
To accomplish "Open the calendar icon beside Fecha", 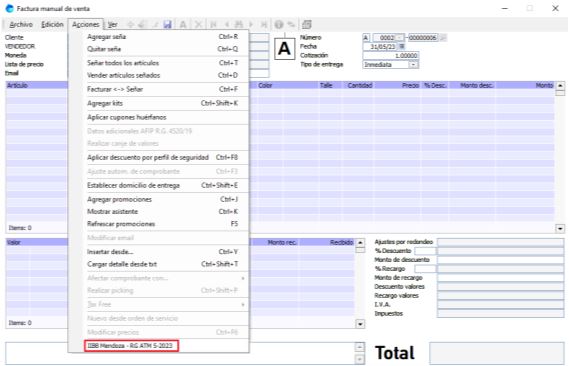I will click(x=402, y=46).
